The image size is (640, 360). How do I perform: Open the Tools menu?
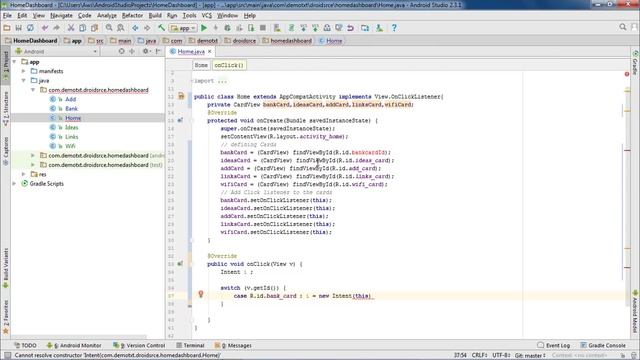coord(189,16)
